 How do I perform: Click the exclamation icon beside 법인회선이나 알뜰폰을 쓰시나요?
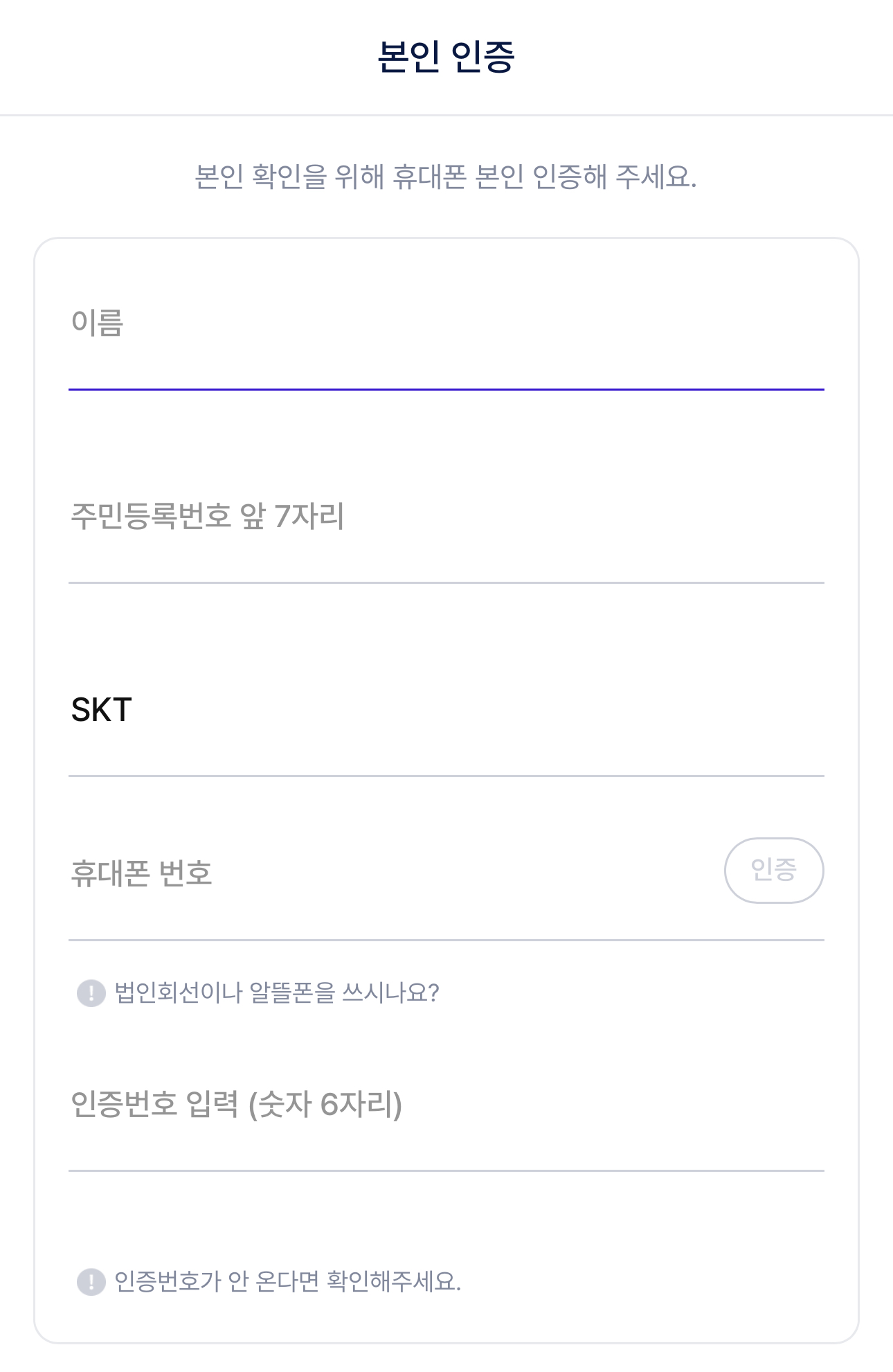91,993
